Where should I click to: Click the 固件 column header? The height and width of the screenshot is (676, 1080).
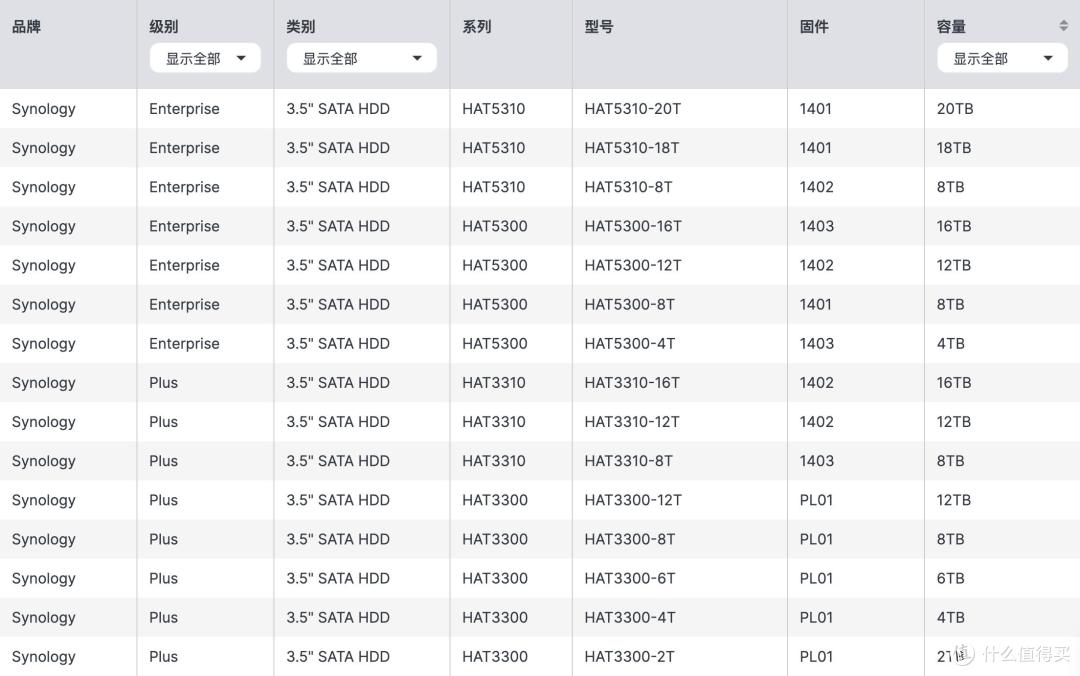814,27
